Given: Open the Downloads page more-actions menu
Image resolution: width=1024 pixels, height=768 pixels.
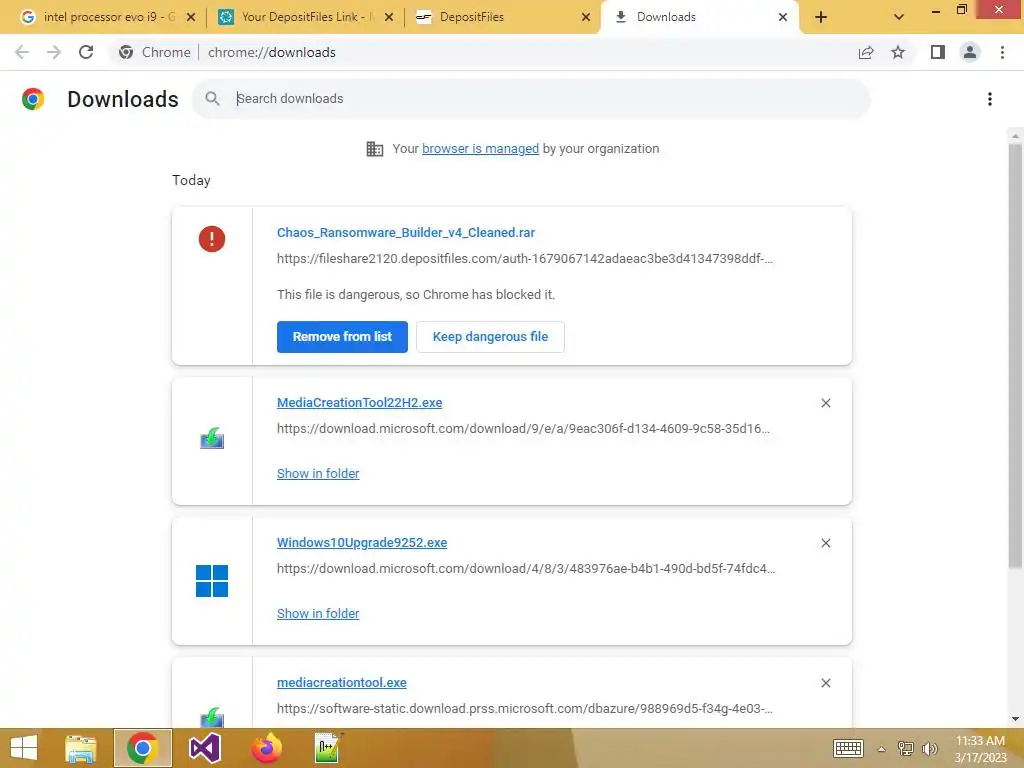Looking at the screenshot, I should pyautogui.click(x=990, y=99).
